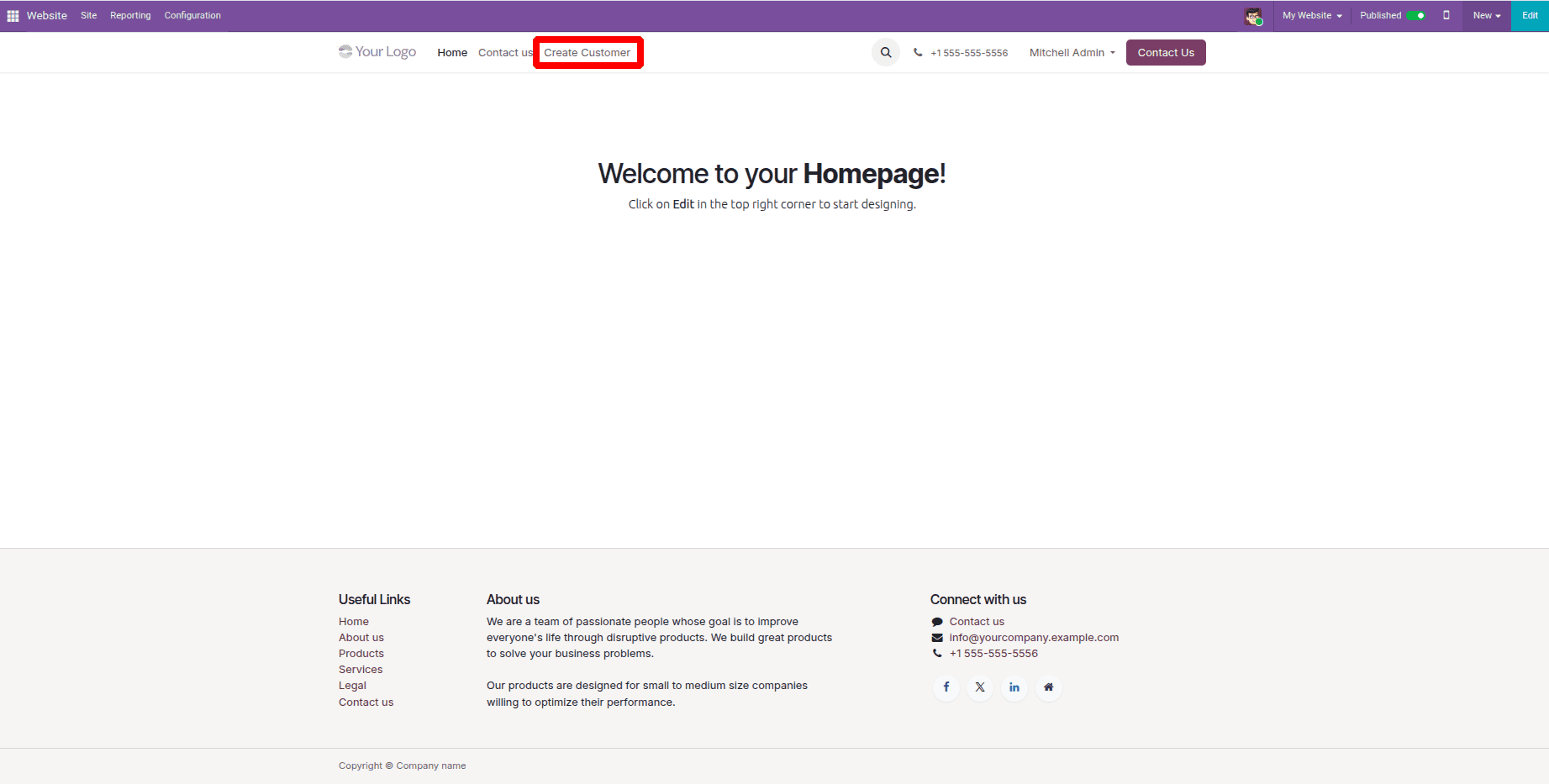Open the LinkedIn icon in the footer
Image resolution: width=1549 pixels, height=784 pixels.
[x=1014, y=687]
